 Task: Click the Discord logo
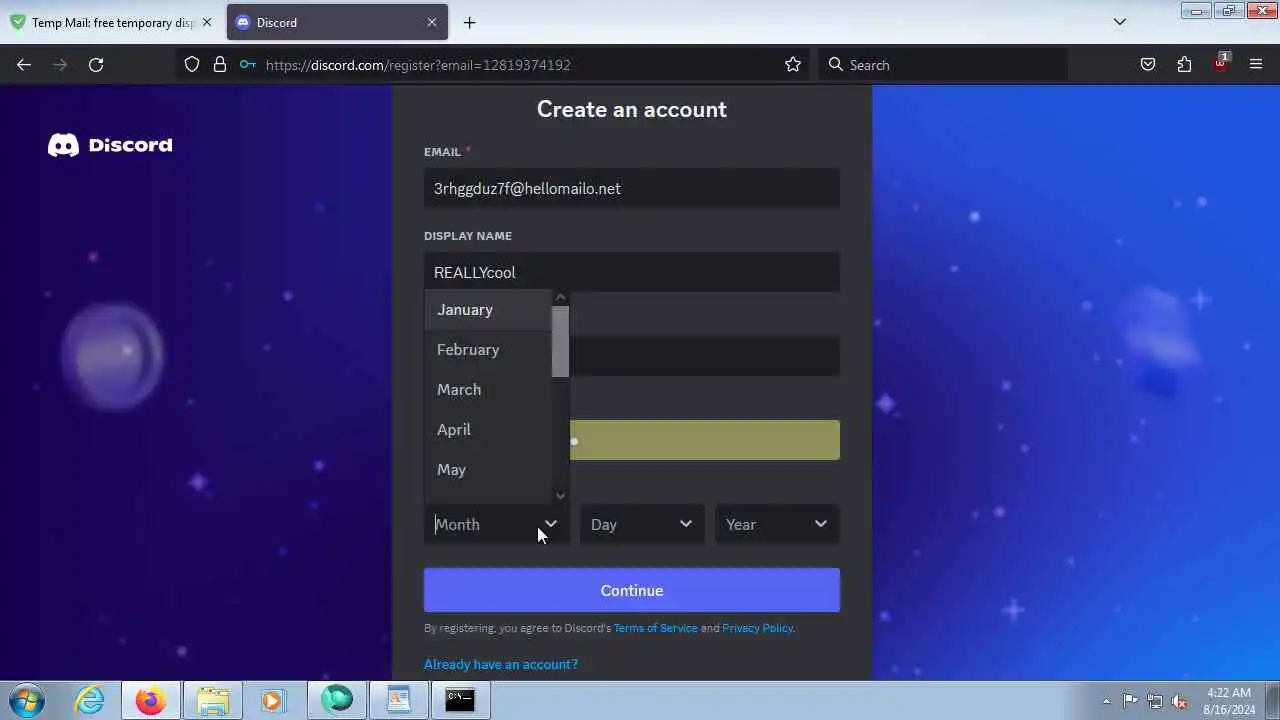(110, 145)
